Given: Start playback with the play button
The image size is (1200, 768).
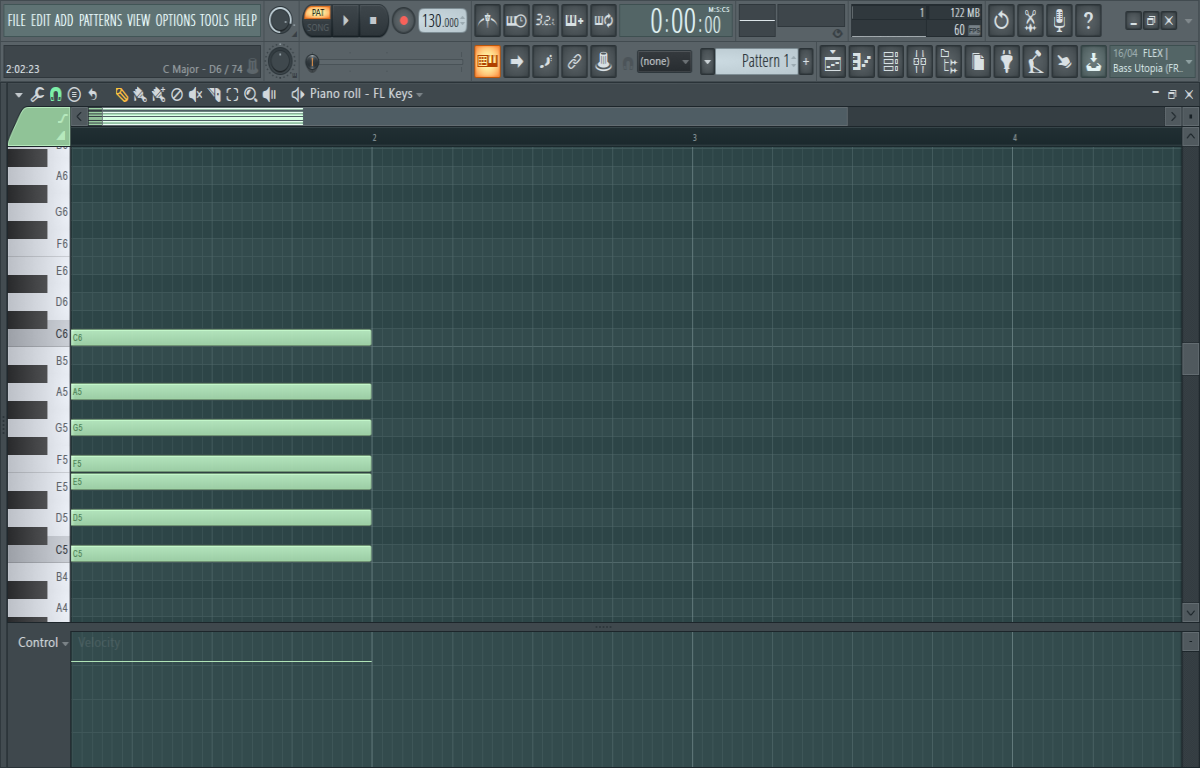Looking at the screenshot, I should point(346,20).
